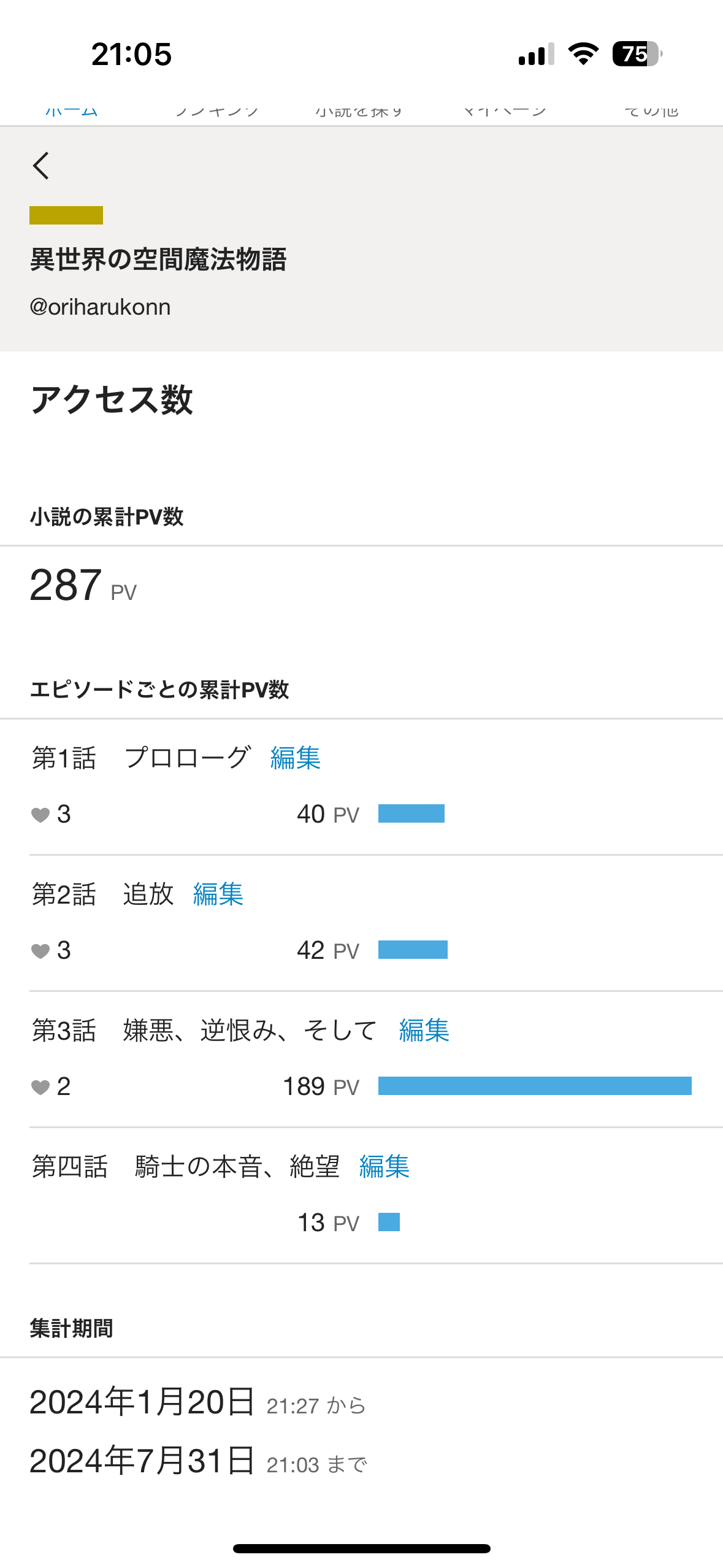Tap the battery indicator showing 75

(637, 54)
